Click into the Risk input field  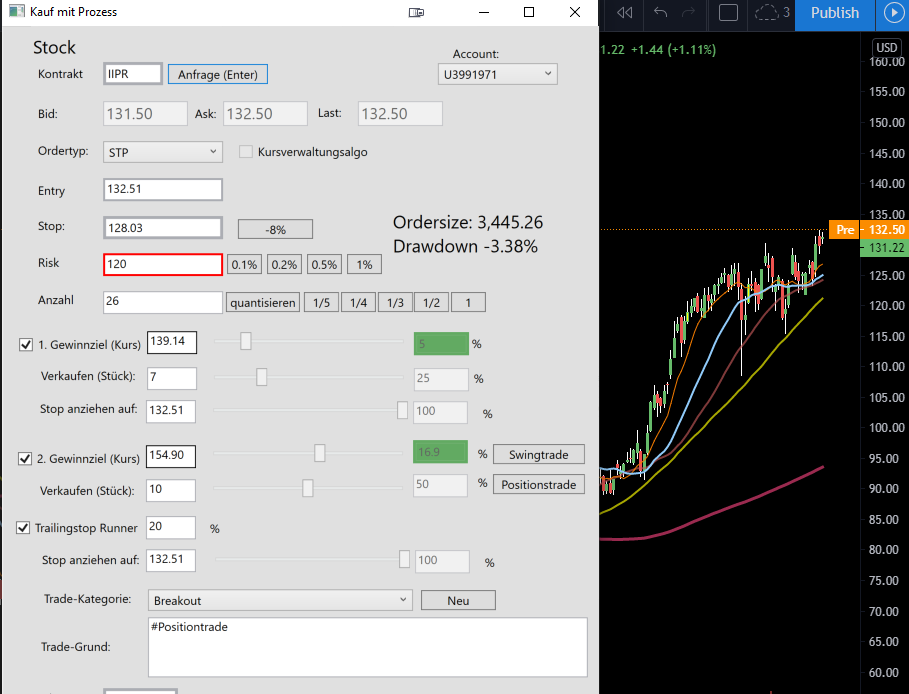click(x=163, y=264)
